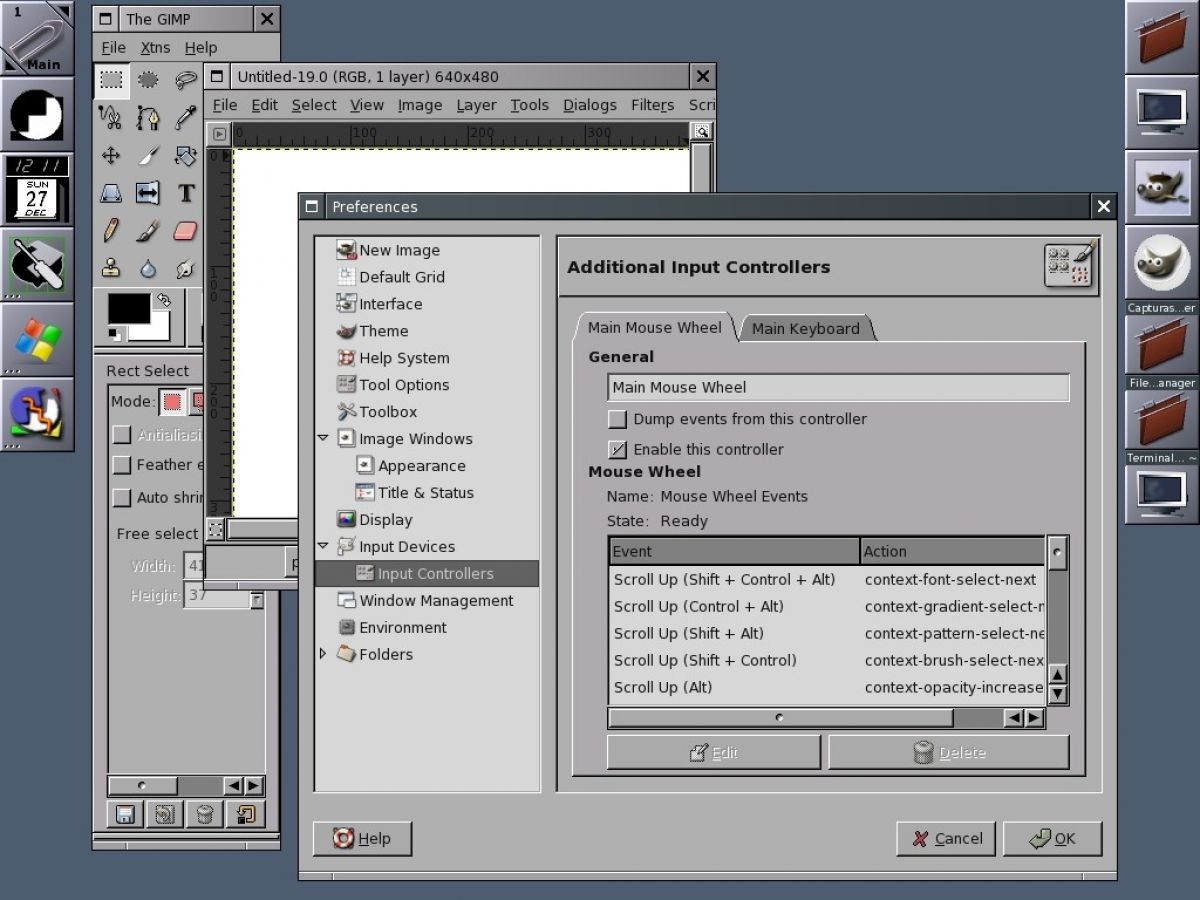Open the dock clip icon labeled Main
Image resolution: width=1200 pixels, height=900 pixels.
click(x=37, y=38)
